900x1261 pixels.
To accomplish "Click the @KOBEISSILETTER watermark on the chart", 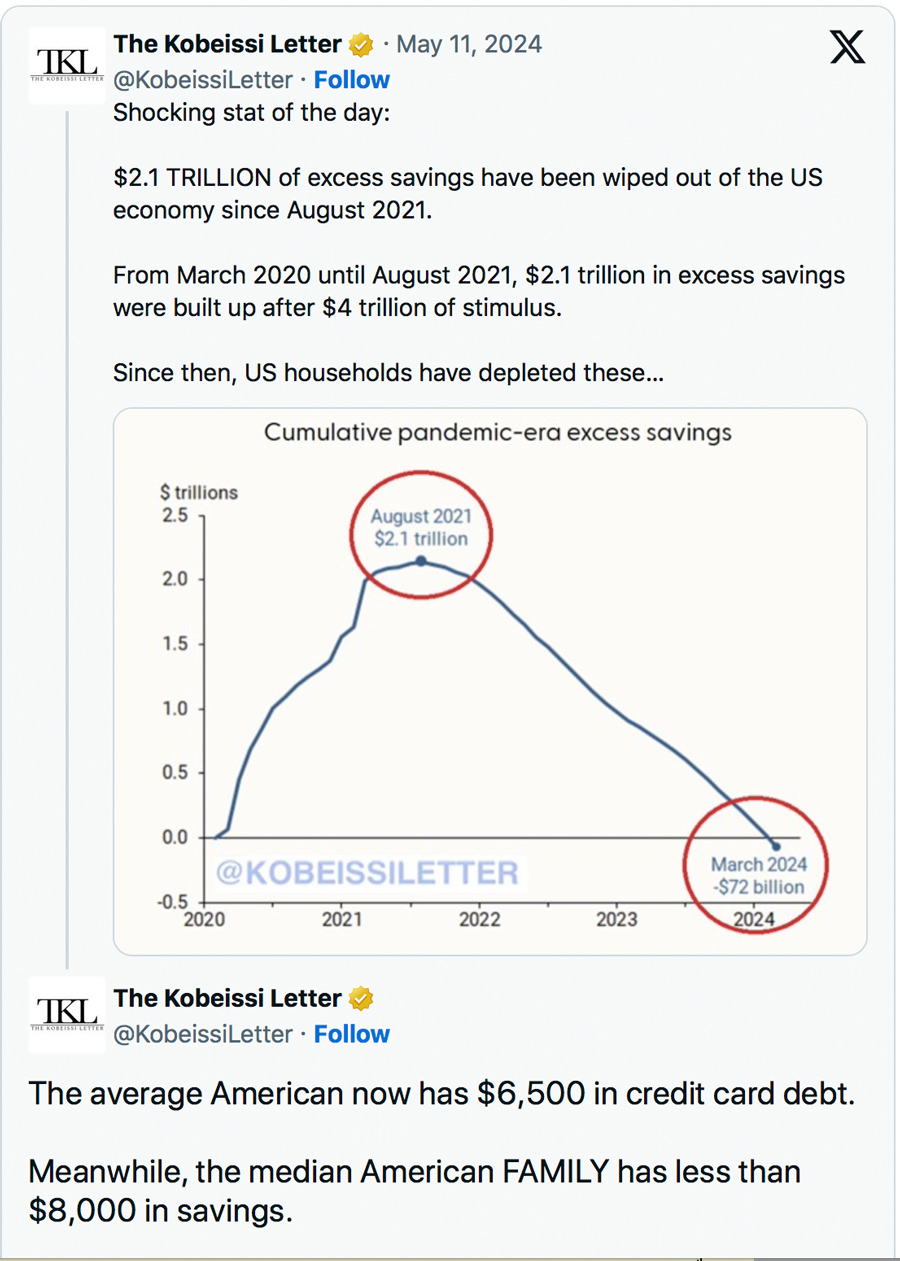I will [368, 872].
